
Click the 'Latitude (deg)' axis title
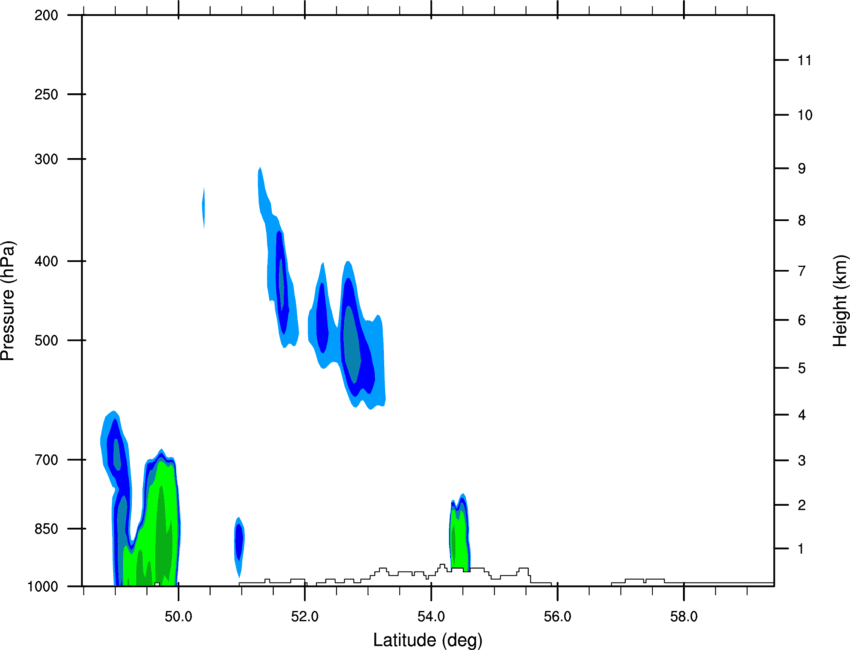coord(427,640)
